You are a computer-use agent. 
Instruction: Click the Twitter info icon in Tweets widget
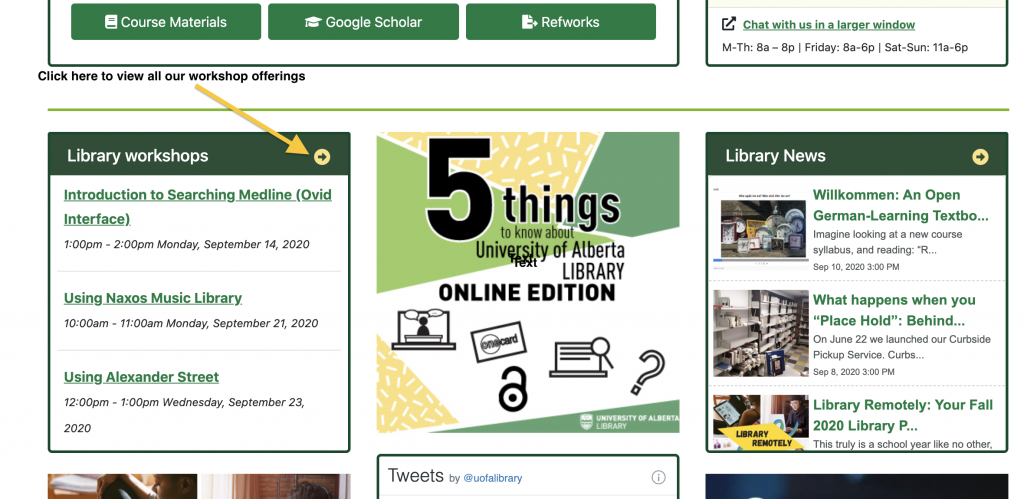(x=658, y=477)
